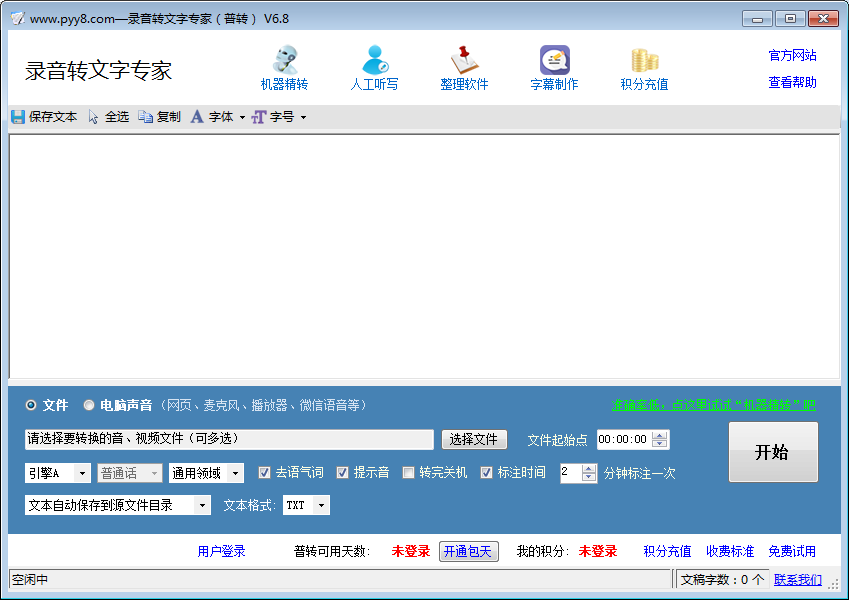The image size is (849, 600).
Task: Open the 机器精转 robot icon
Action: (x=285, y=60)
